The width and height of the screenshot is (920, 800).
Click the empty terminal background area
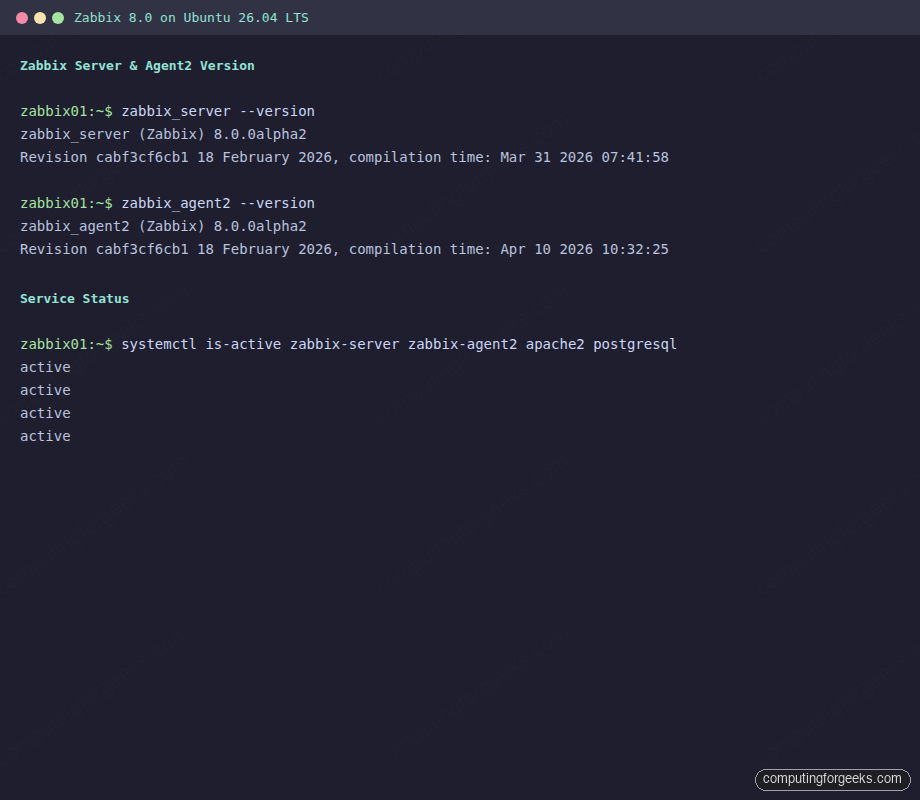coord(460,600)
